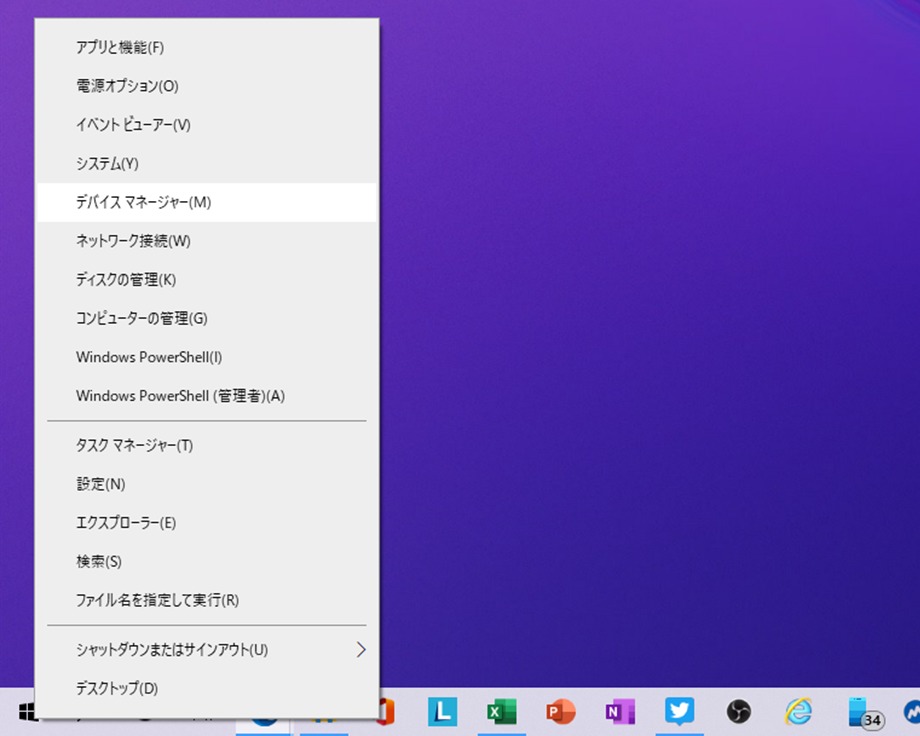Launch PowerPoint from the taskbar
920x736 pixels.
[561, 712]
